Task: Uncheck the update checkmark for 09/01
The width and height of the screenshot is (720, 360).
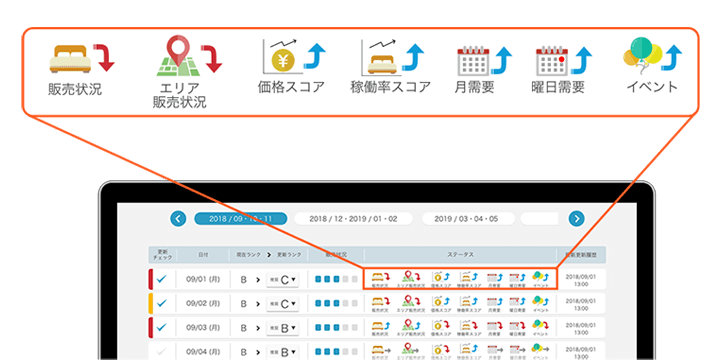Action: tap(162, 279)
